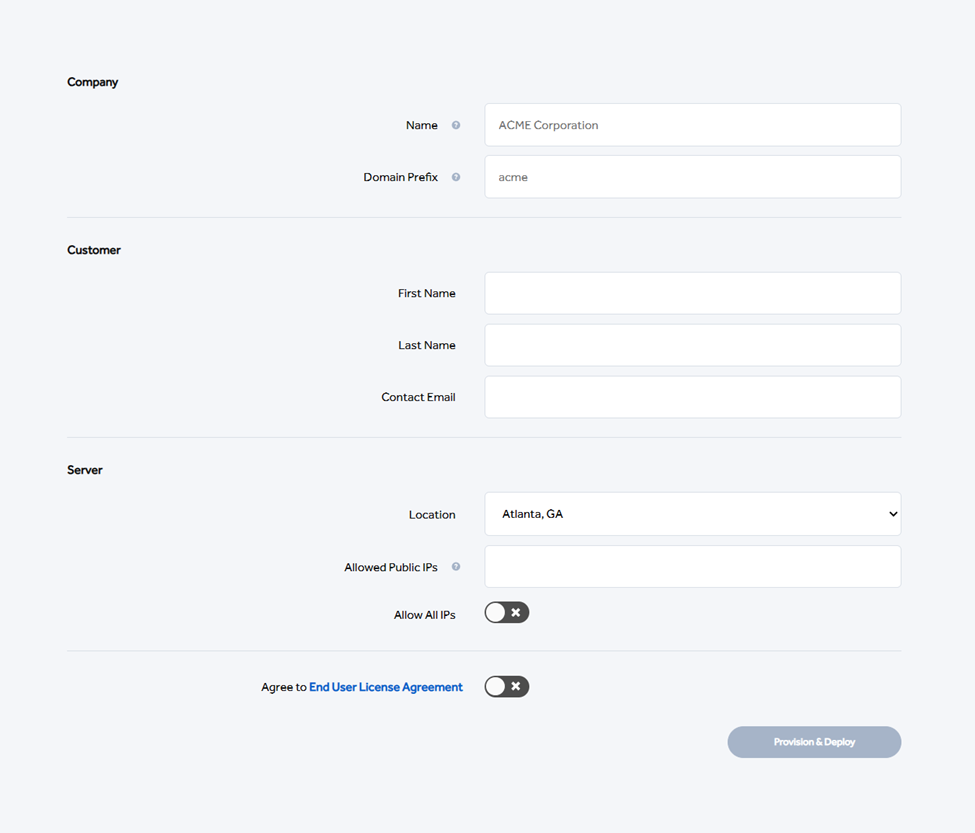Viewport: 975px width, 833px height.
Task: Click the Location field label
Action: point(432,515)
